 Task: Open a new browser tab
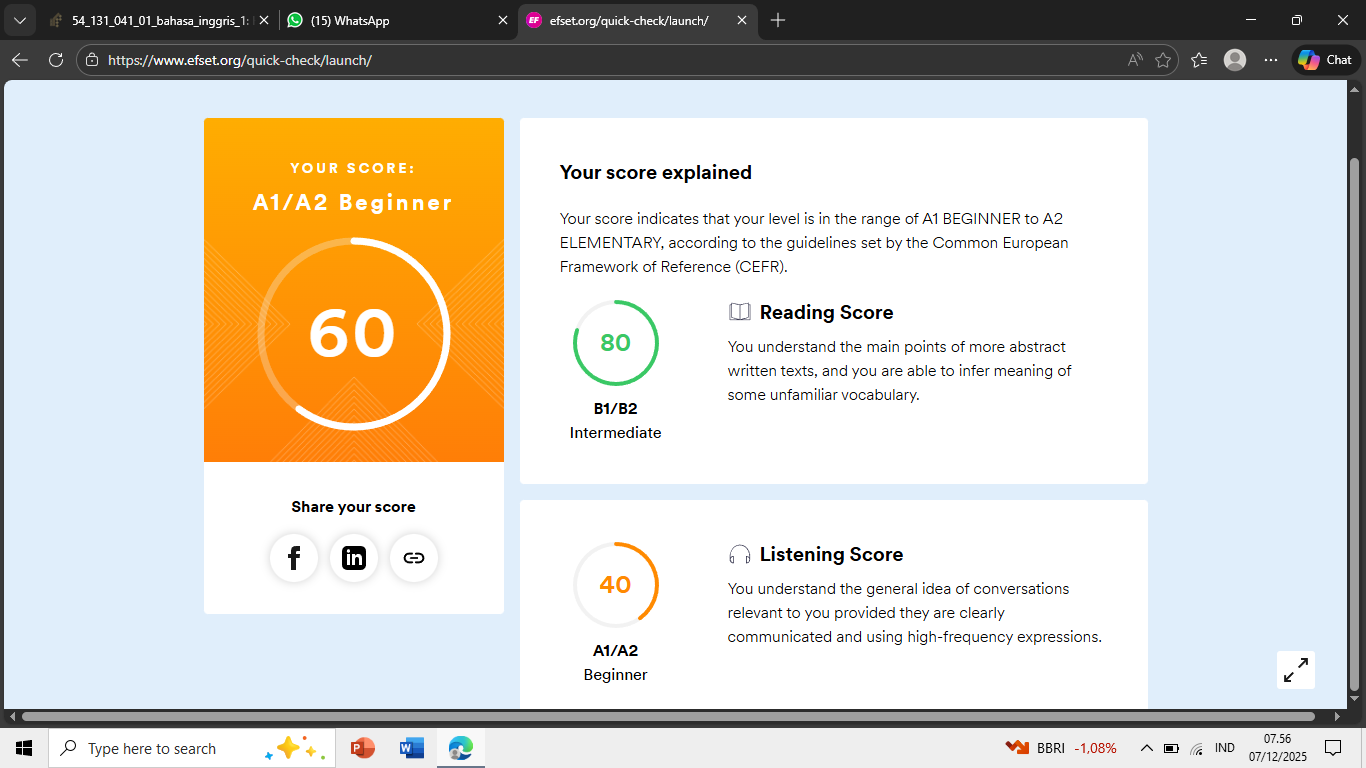click(x=778, y=19)
